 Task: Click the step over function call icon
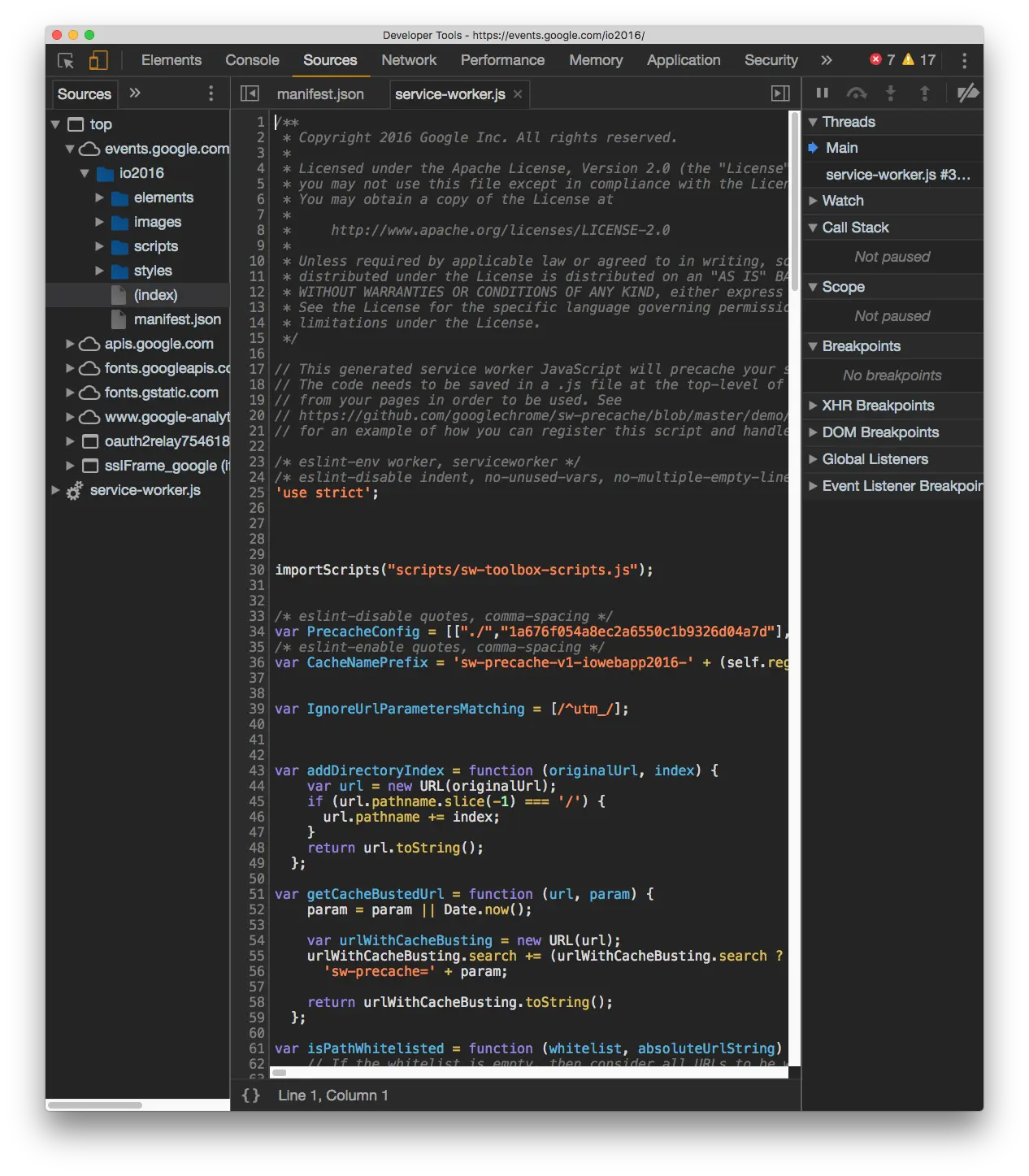(857, 93)
